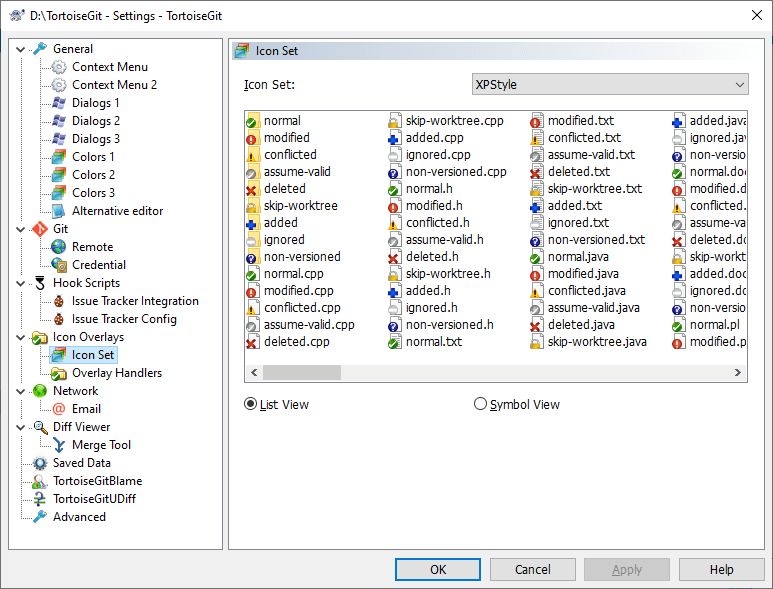Click the Merge Tool fork icon
The width and height of the screenshot is (773, 589).
pos(59,445)
